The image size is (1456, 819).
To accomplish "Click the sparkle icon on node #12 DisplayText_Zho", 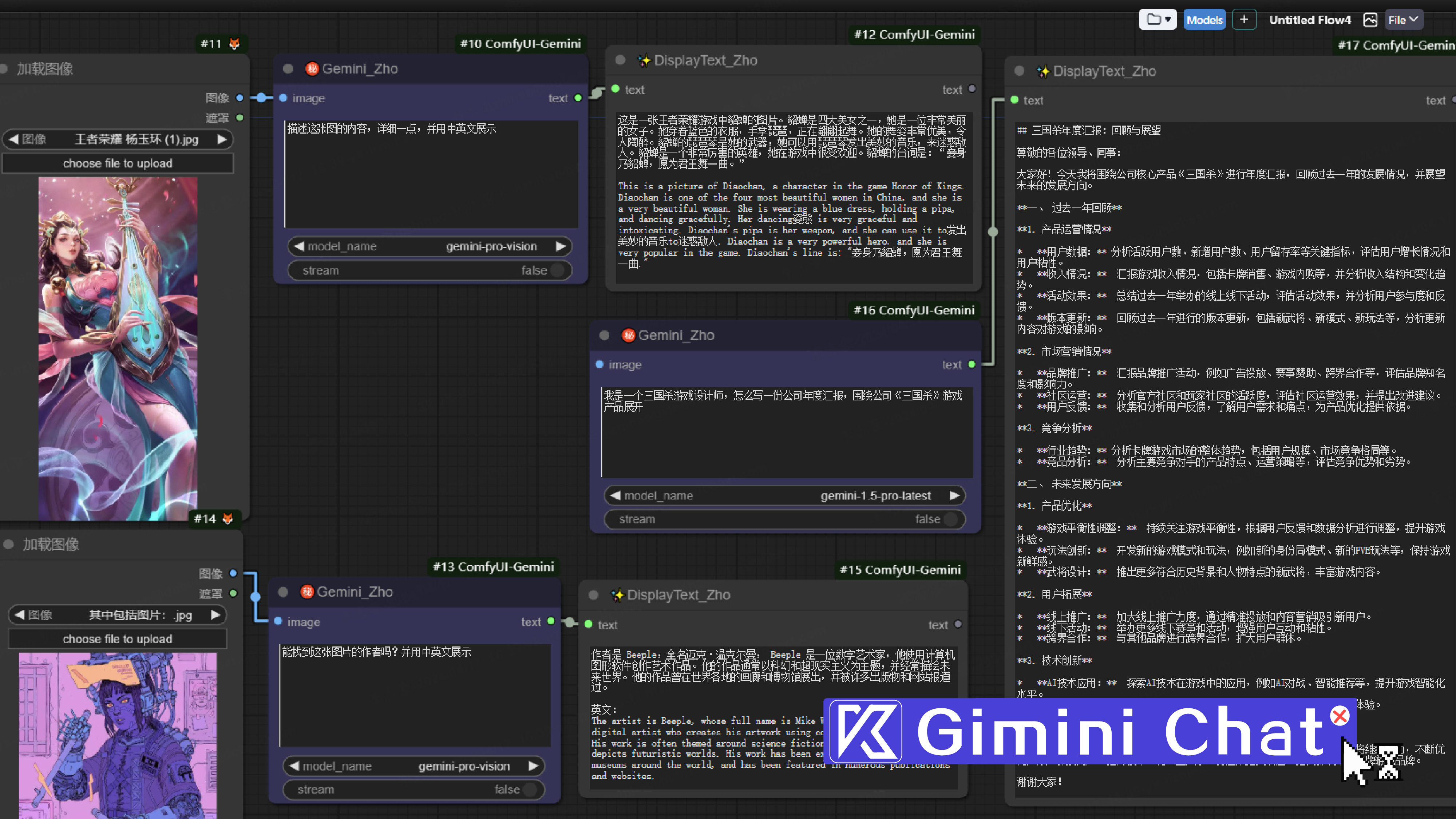I will [x=644, y=60].
